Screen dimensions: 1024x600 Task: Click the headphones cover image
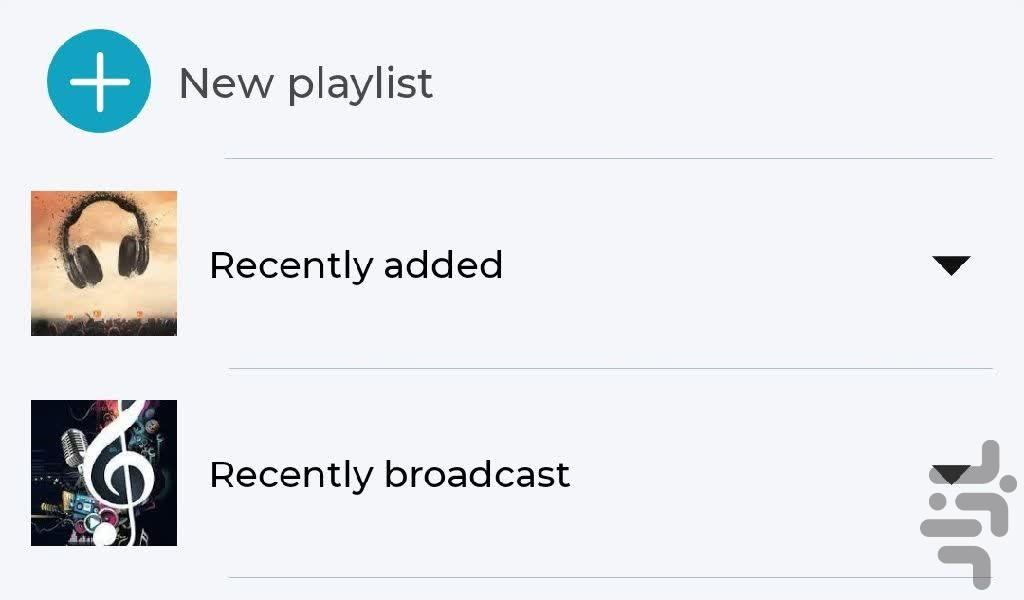tap(104, 263)
